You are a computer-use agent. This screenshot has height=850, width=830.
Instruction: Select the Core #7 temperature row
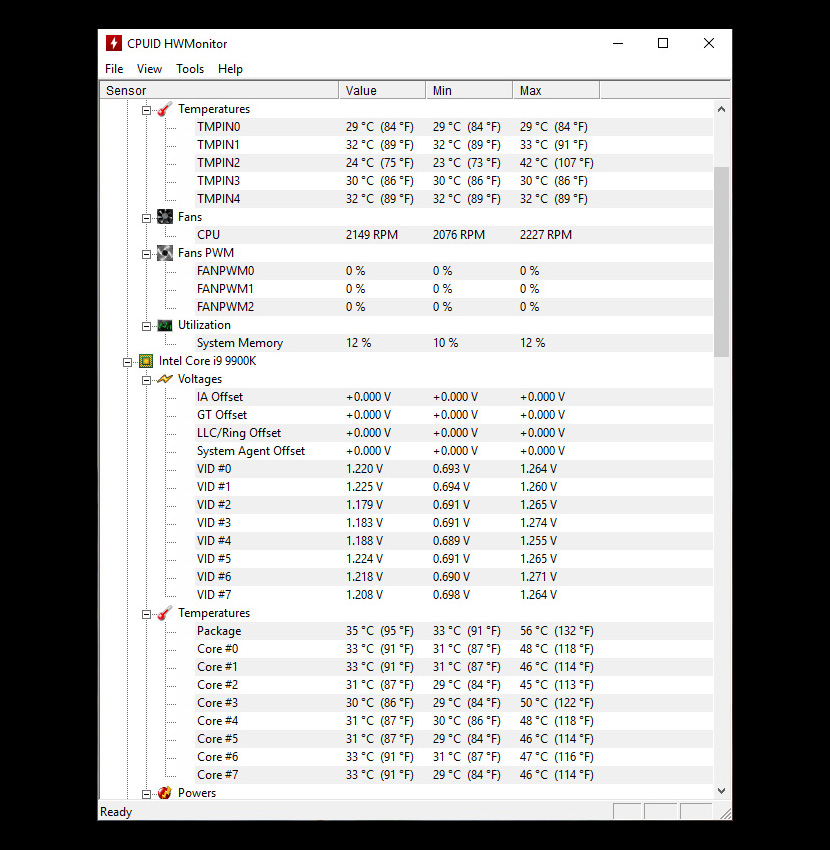(x=453, y=775)
